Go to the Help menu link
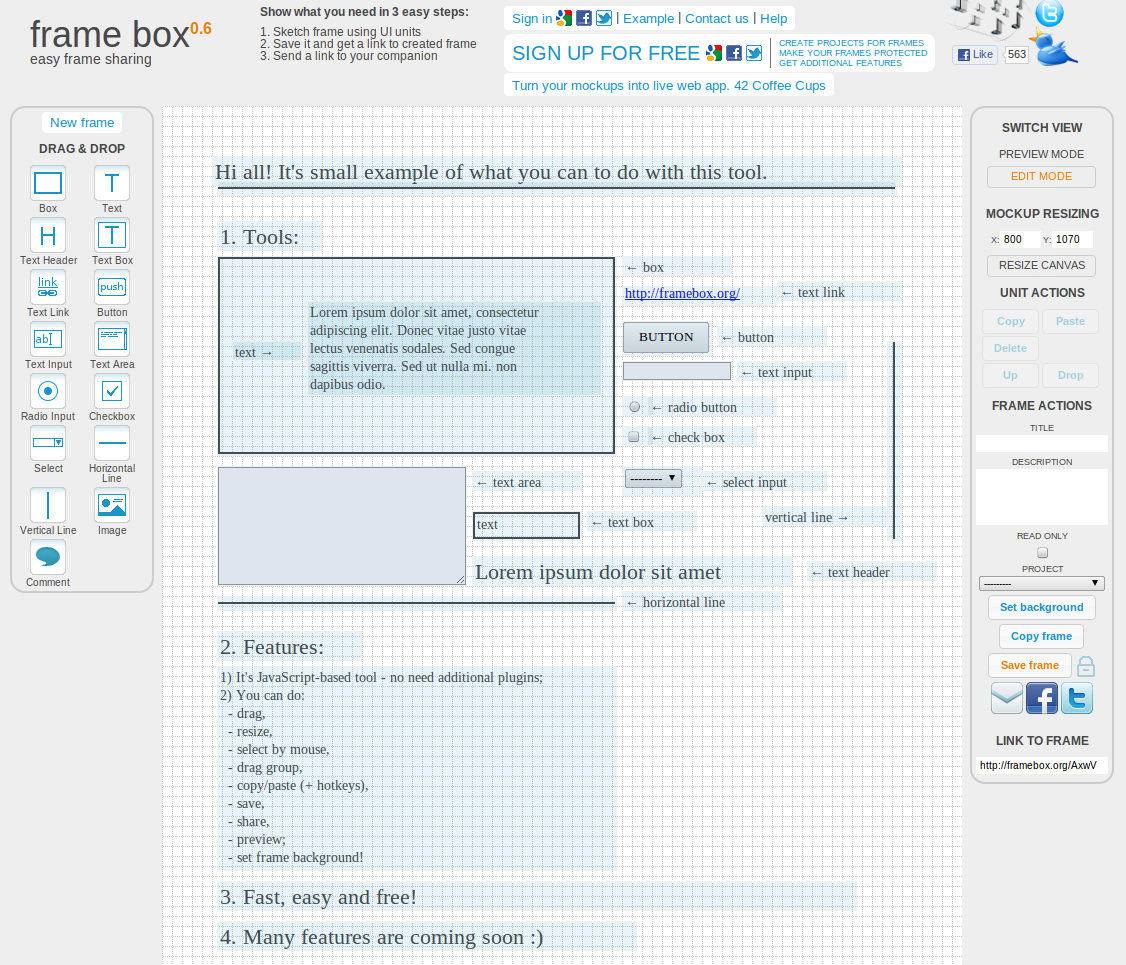 [773, 18]
